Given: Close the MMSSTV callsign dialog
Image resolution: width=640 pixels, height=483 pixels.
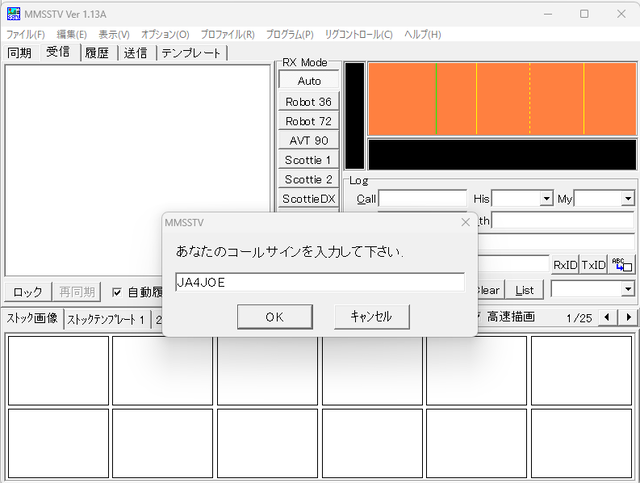Looking at the screenshot, I should [465, 223].
